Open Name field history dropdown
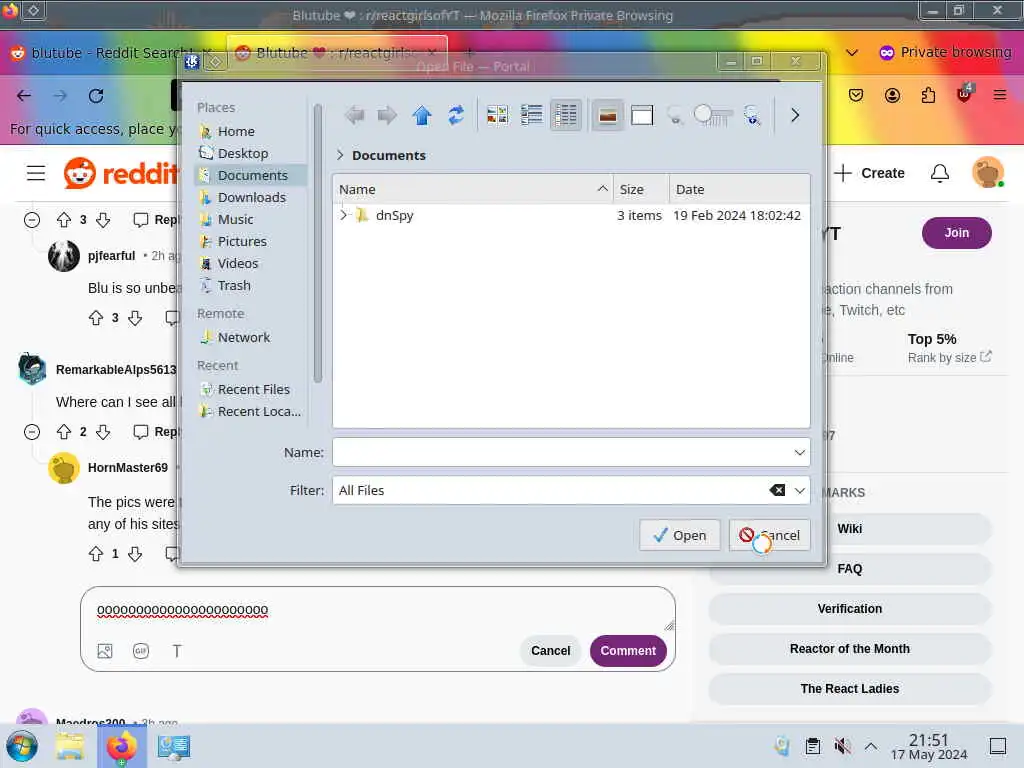This screenshot has width=1024, height=768. 799,453
